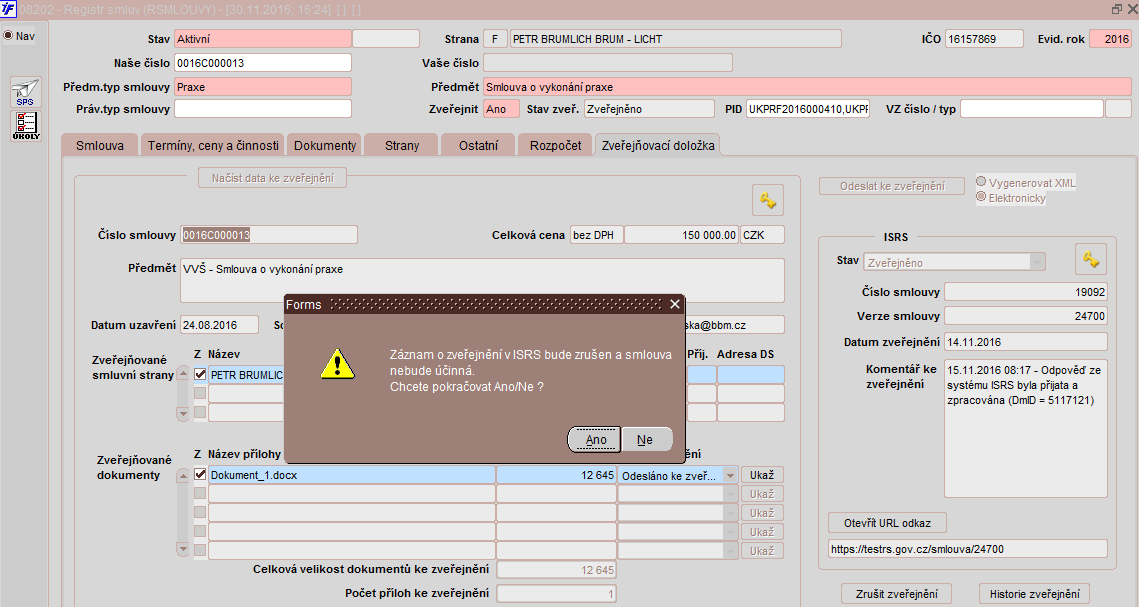Click the currency field CZK
This screenshot has width=1139, height=607.
pos(763,235)
